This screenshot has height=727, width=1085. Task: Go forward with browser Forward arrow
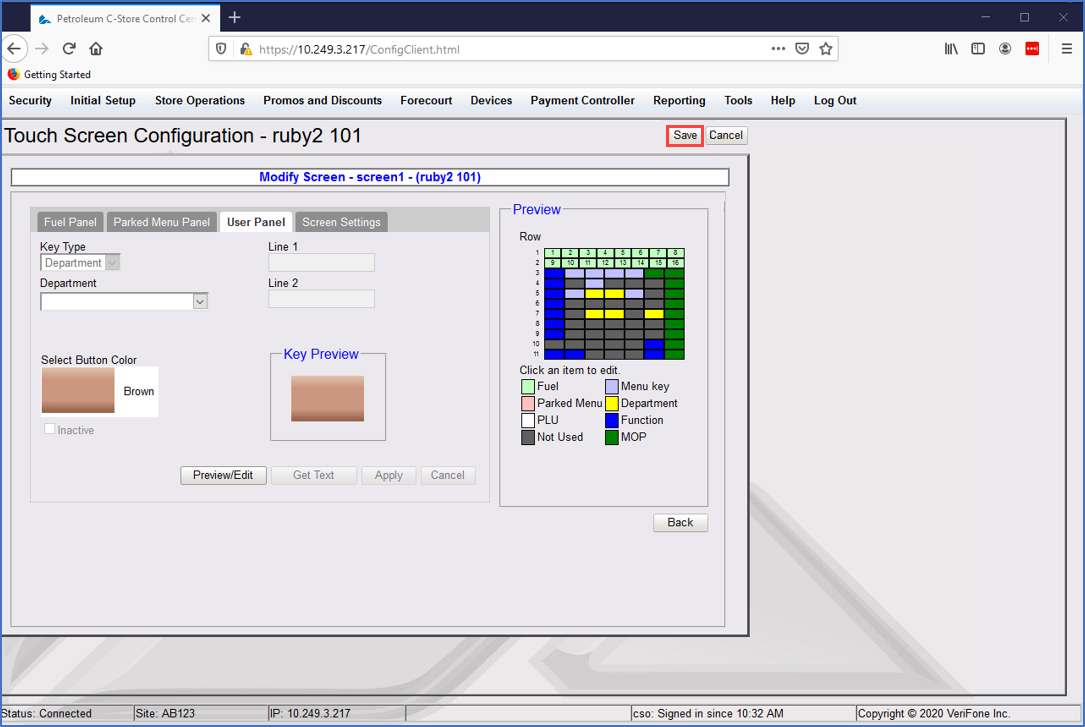[42, 49]
